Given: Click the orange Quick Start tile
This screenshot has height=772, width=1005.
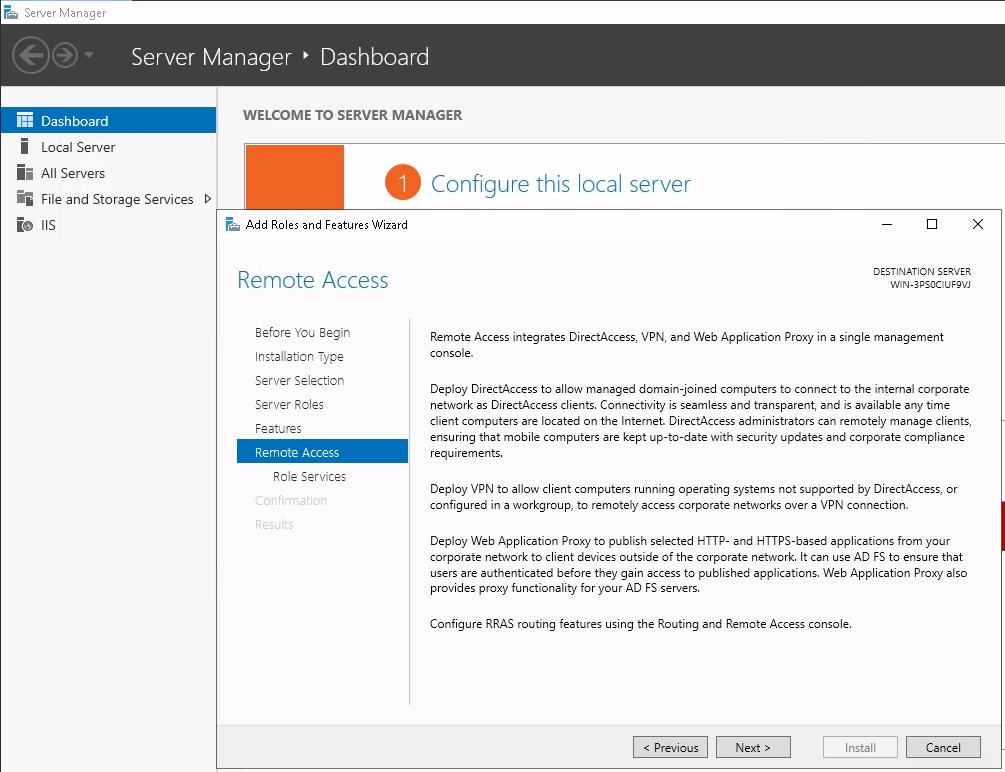Looking at the screenshot, I should [295, 177].
